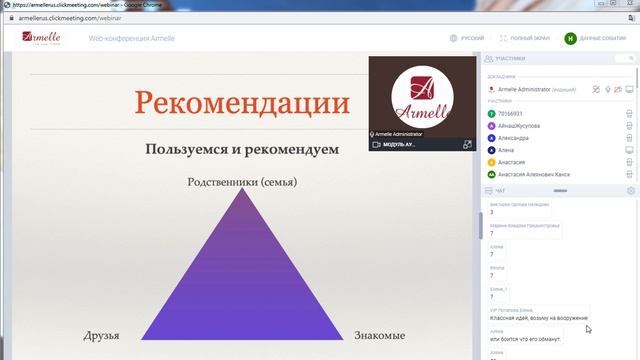Click the device icon next to 70166931

(x=629, y=114)
